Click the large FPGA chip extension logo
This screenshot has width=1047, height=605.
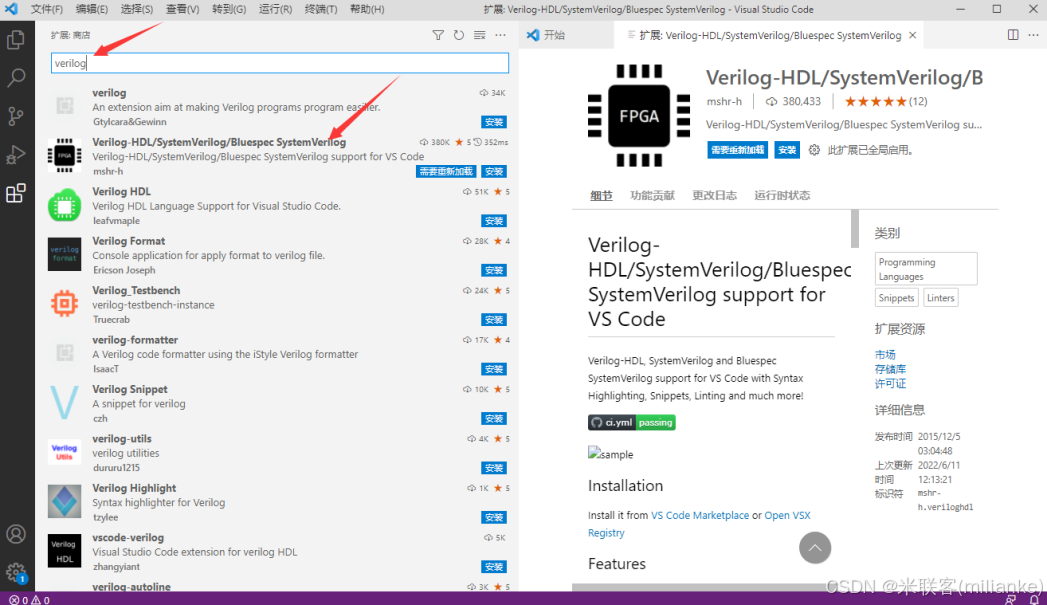pyautogui.click(x=639, y=116)
